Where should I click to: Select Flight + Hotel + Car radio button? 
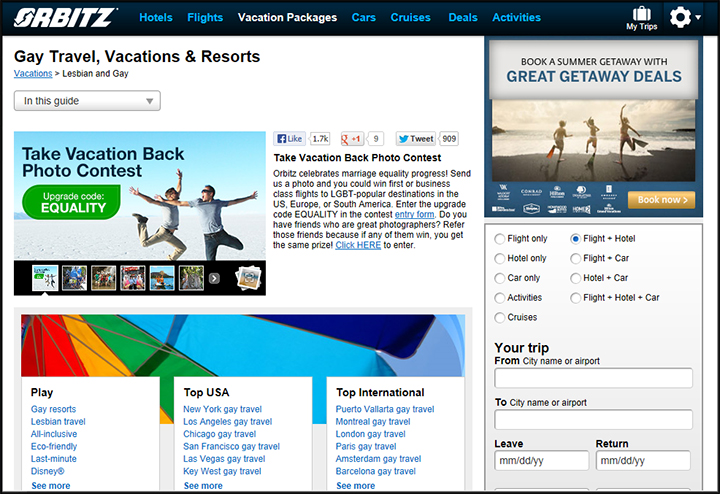coord(575,298)
